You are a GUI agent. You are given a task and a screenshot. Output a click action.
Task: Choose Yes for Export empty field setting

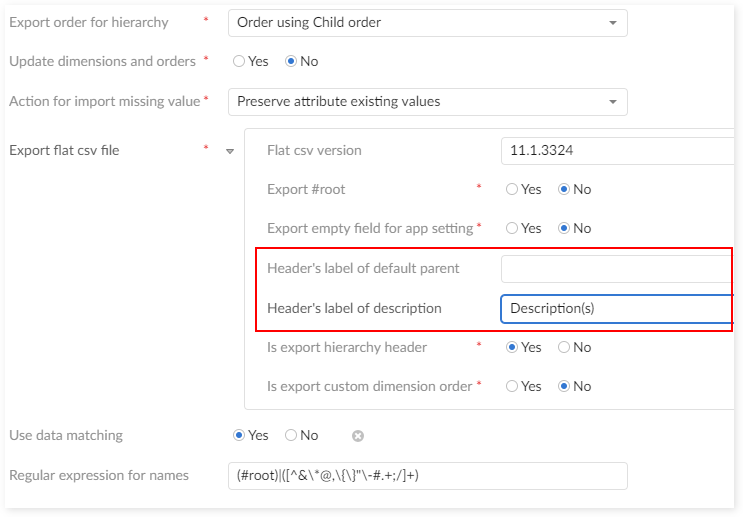[x=512, y=228]
